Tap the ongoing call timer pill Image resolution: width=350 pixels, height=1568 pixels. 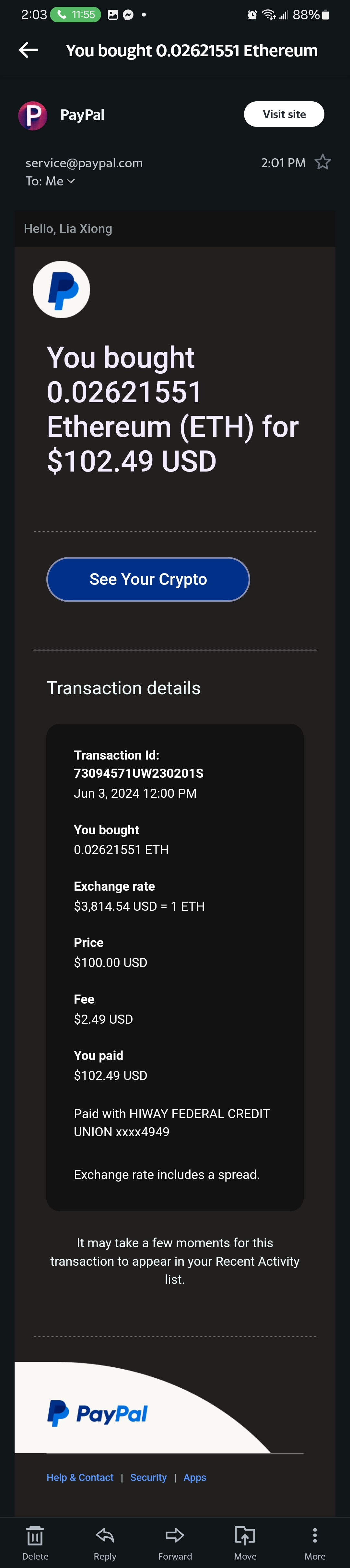tap(75, 15)
